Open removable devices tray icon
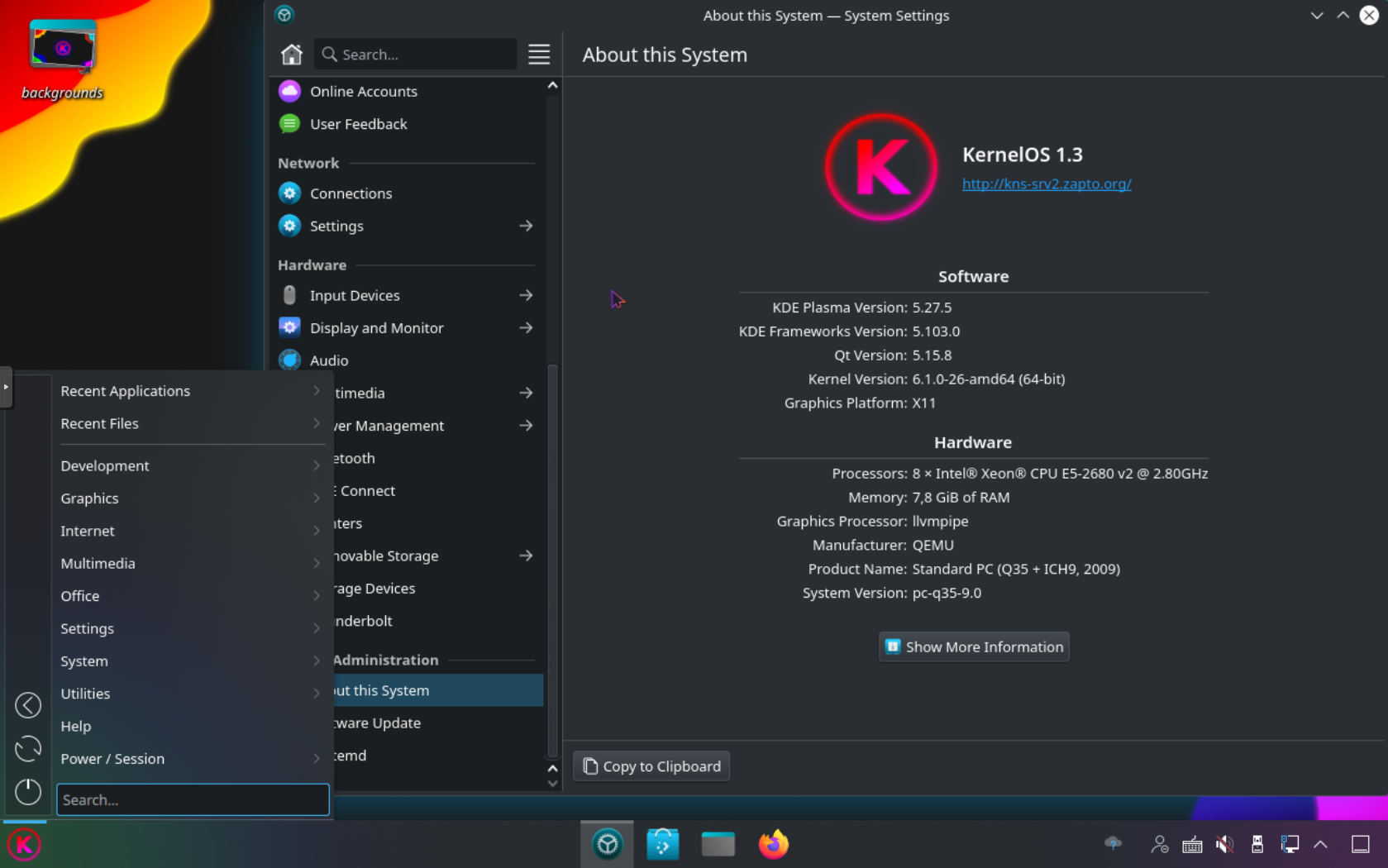Image resolution: width=1388 pixels, height=868 pixels. [x=1257, y=844]
